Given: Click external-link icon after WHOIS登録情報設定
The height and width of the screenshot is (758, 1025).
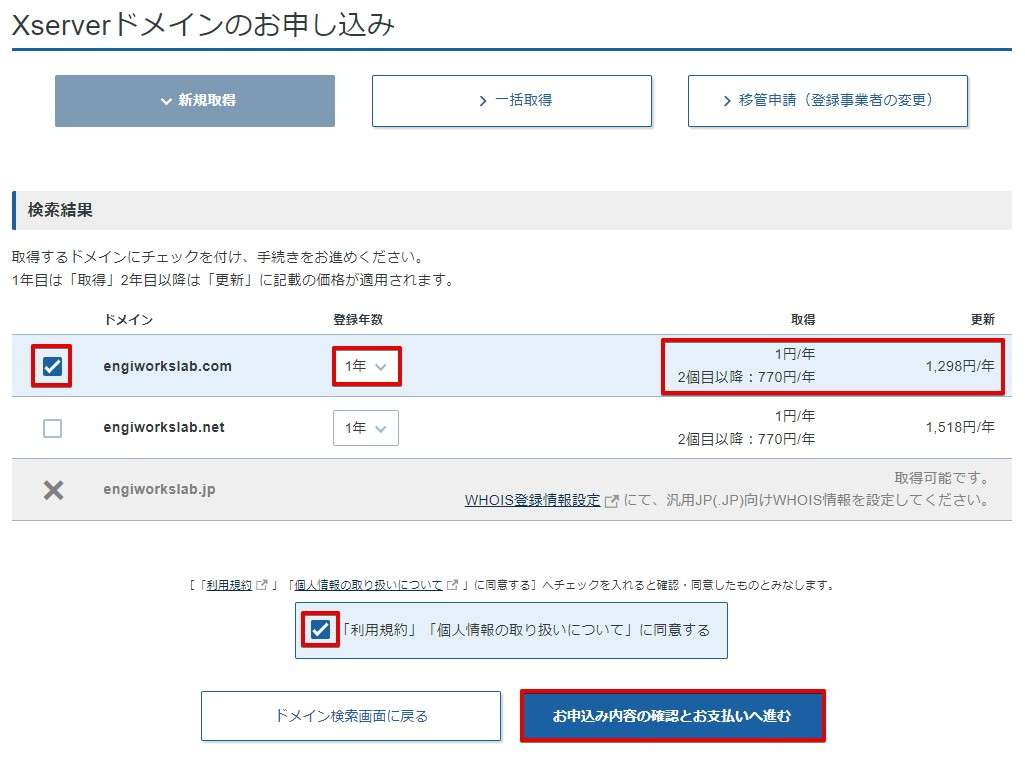Looking at the screenshot, I should click(x=611, y=501).
